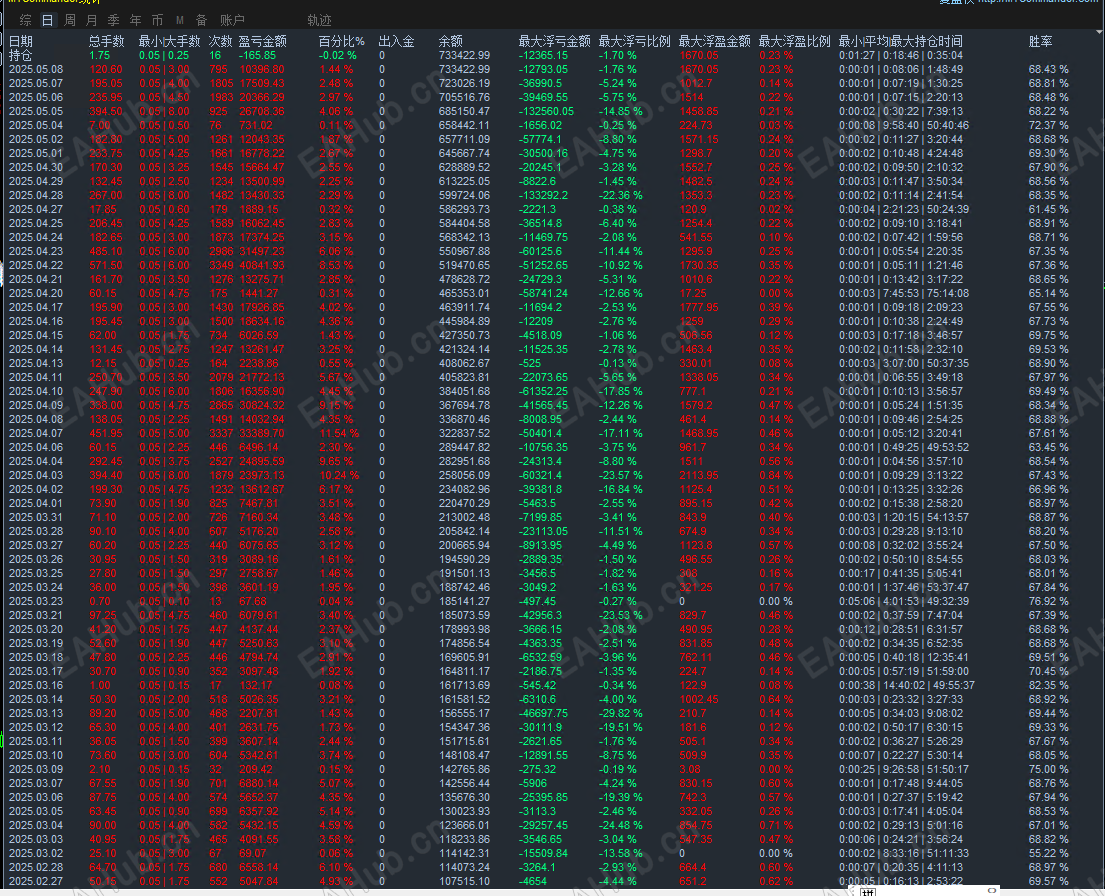
Task: Click the 日期 column header
Action: click(x=20, y=42)
